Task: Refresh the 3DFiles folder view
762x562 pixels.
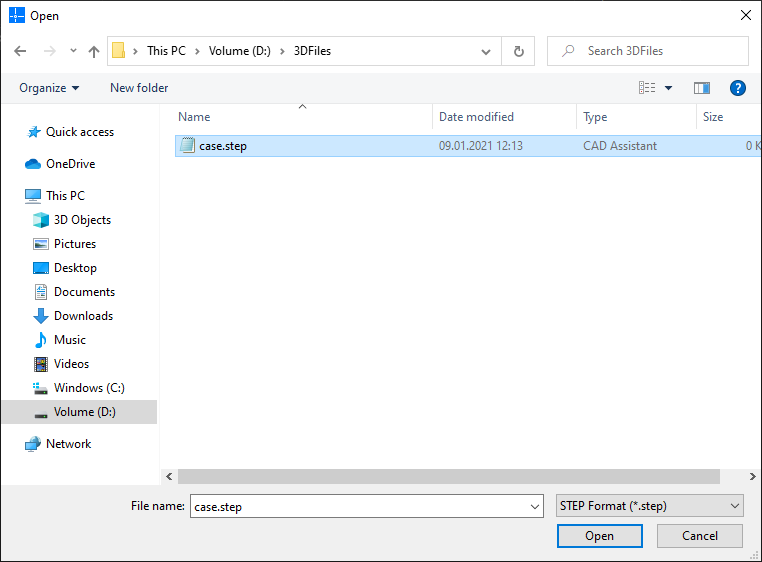Action: pyautogui.click(x=518, y=51)
